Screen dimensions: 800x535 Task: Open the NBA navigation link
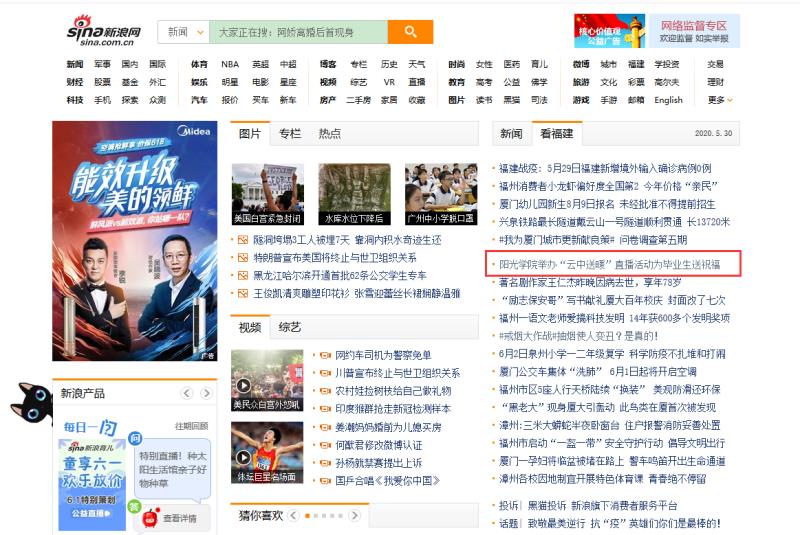click(x=230, y=64)
